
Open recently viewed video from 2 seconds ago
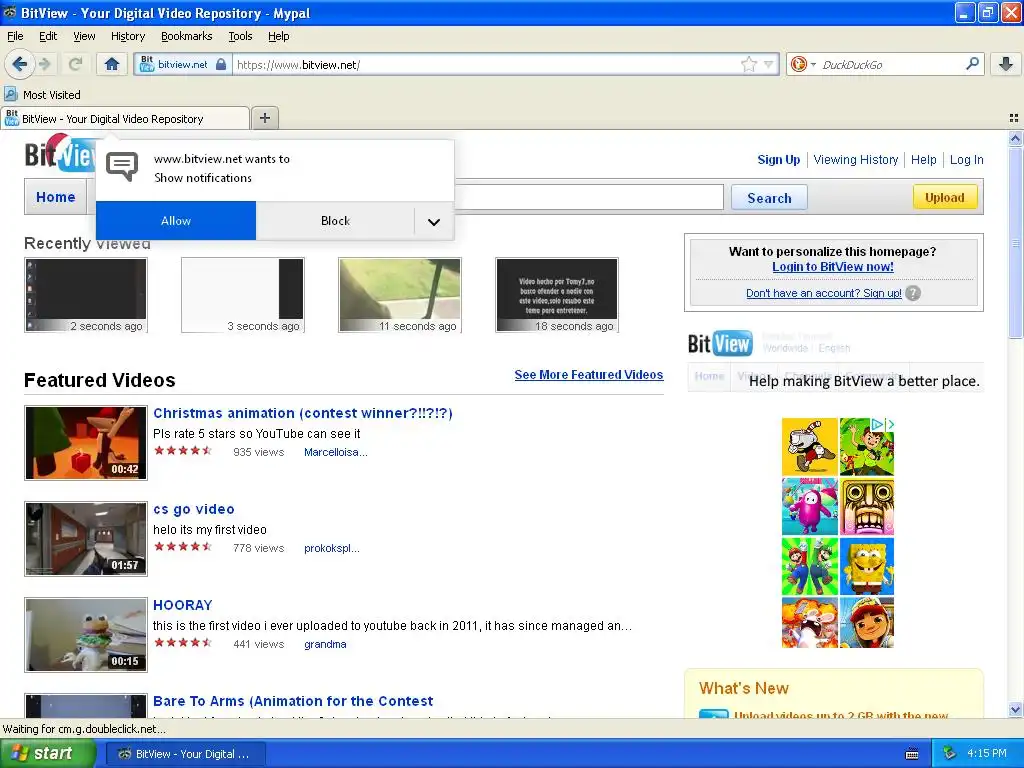click(86, 295)
